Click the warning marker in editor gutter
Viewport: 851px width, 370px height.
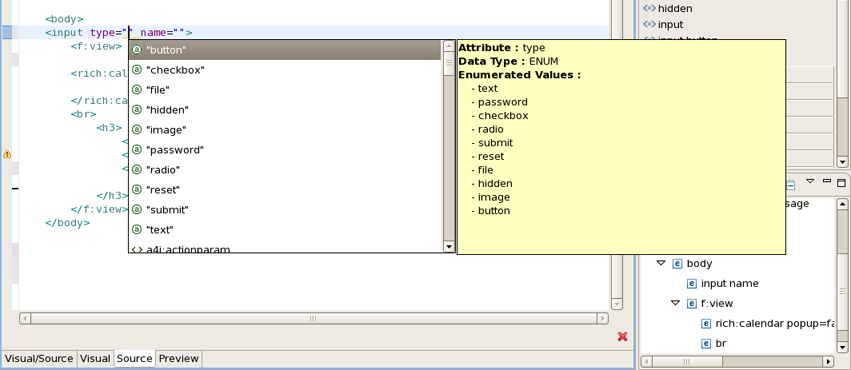tap(7, 154)
